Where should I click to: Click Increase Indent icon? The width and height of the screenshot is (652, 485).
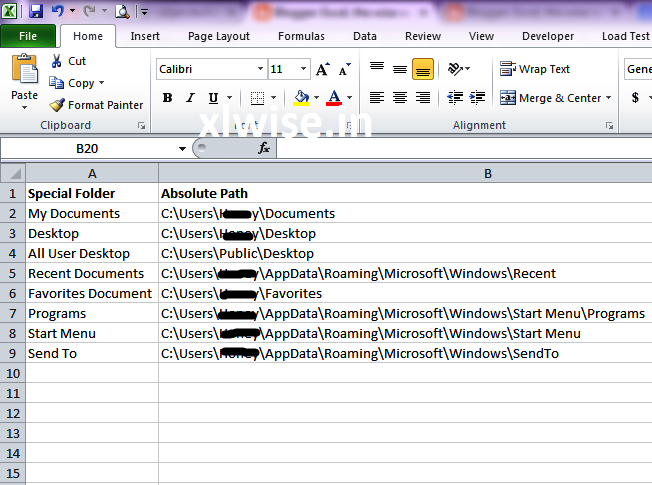[477, 98]
